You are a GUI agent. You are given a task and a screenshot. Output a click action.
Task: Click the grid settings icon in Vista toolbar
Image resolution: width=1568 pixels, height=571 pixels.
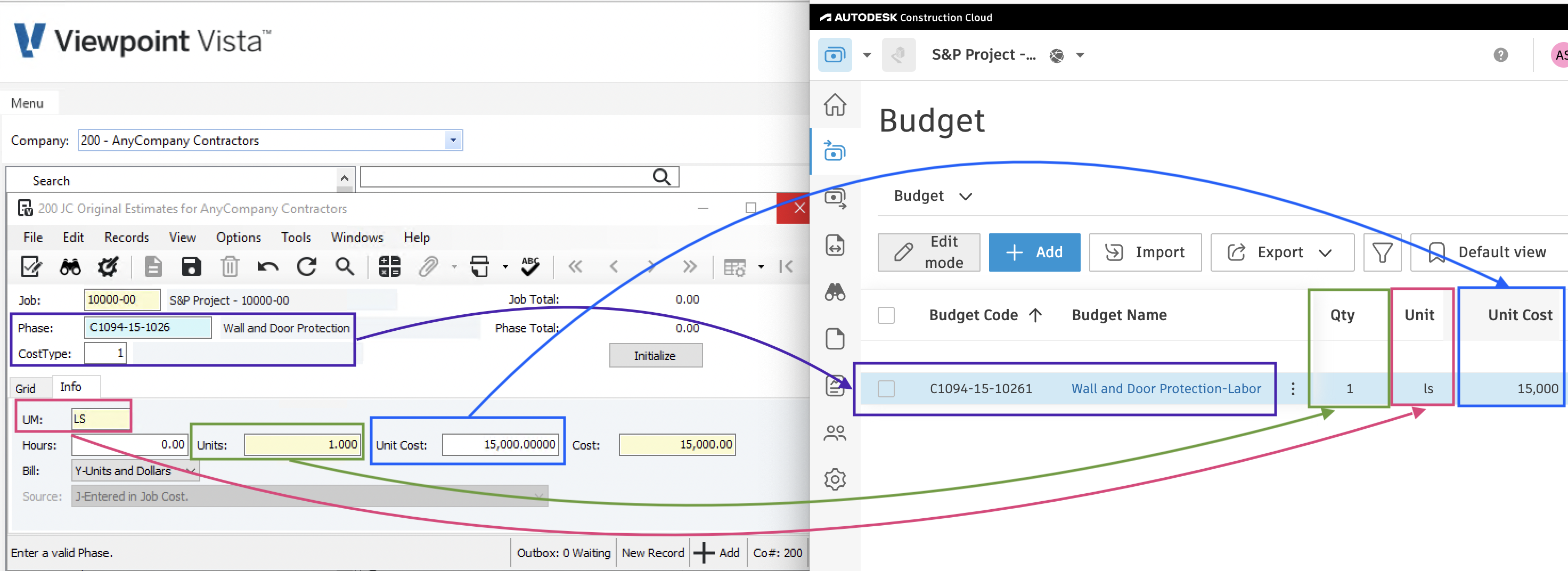[734, 267]
